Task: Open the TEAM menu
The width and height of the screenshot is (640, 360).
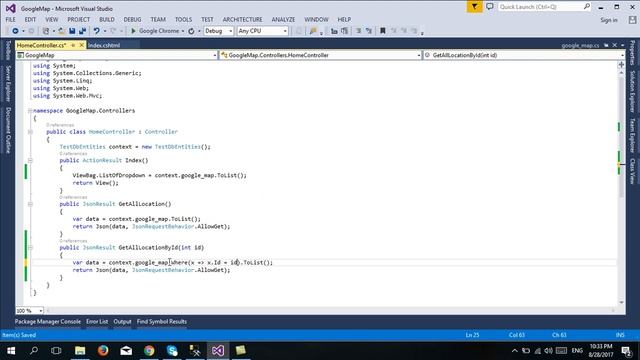Action: (x=158, y=20)
